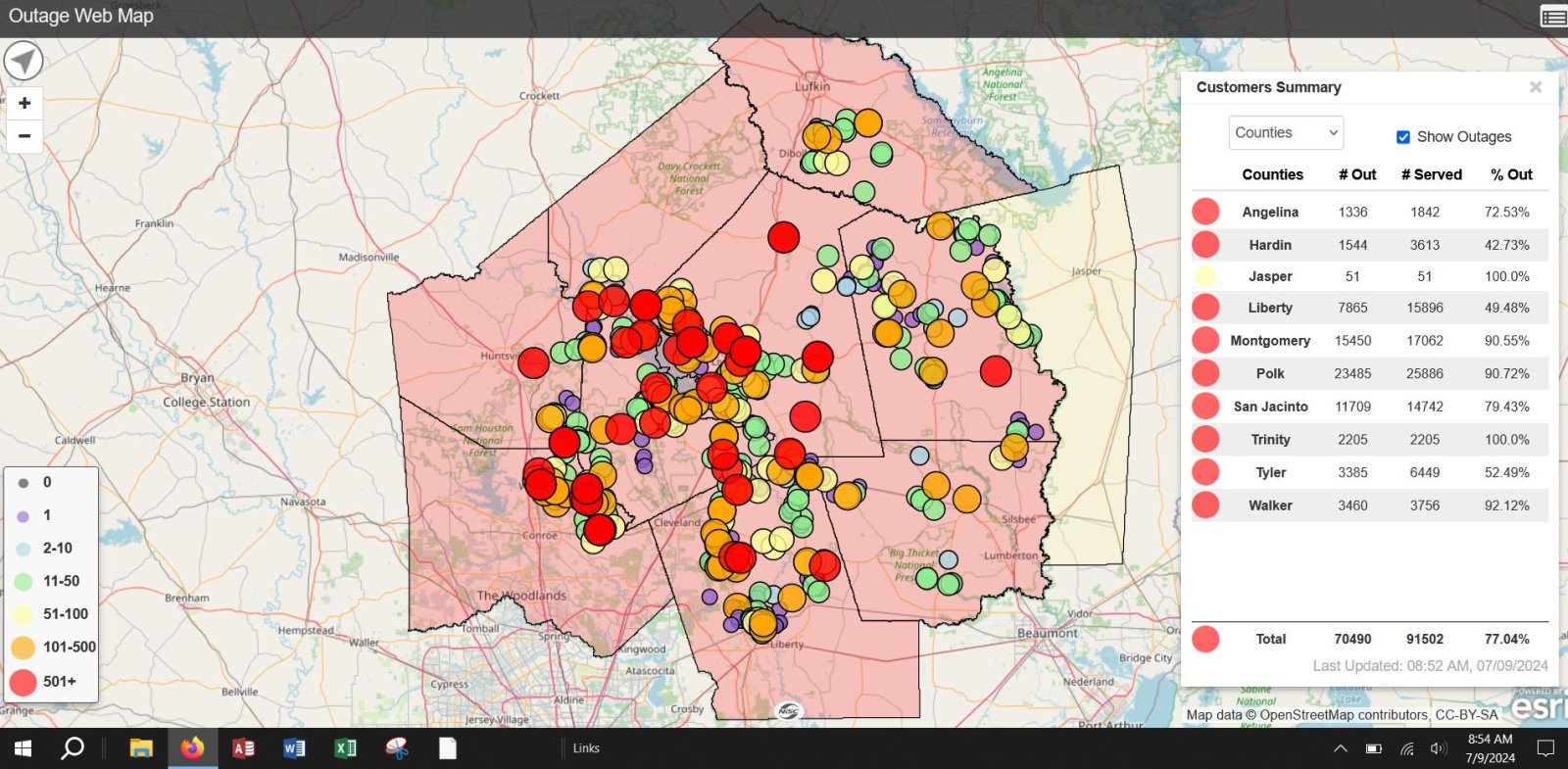Viewport: 1568px width, 769px height.
Task: Click the locate-me arrow button
Action: coord(24,60)
